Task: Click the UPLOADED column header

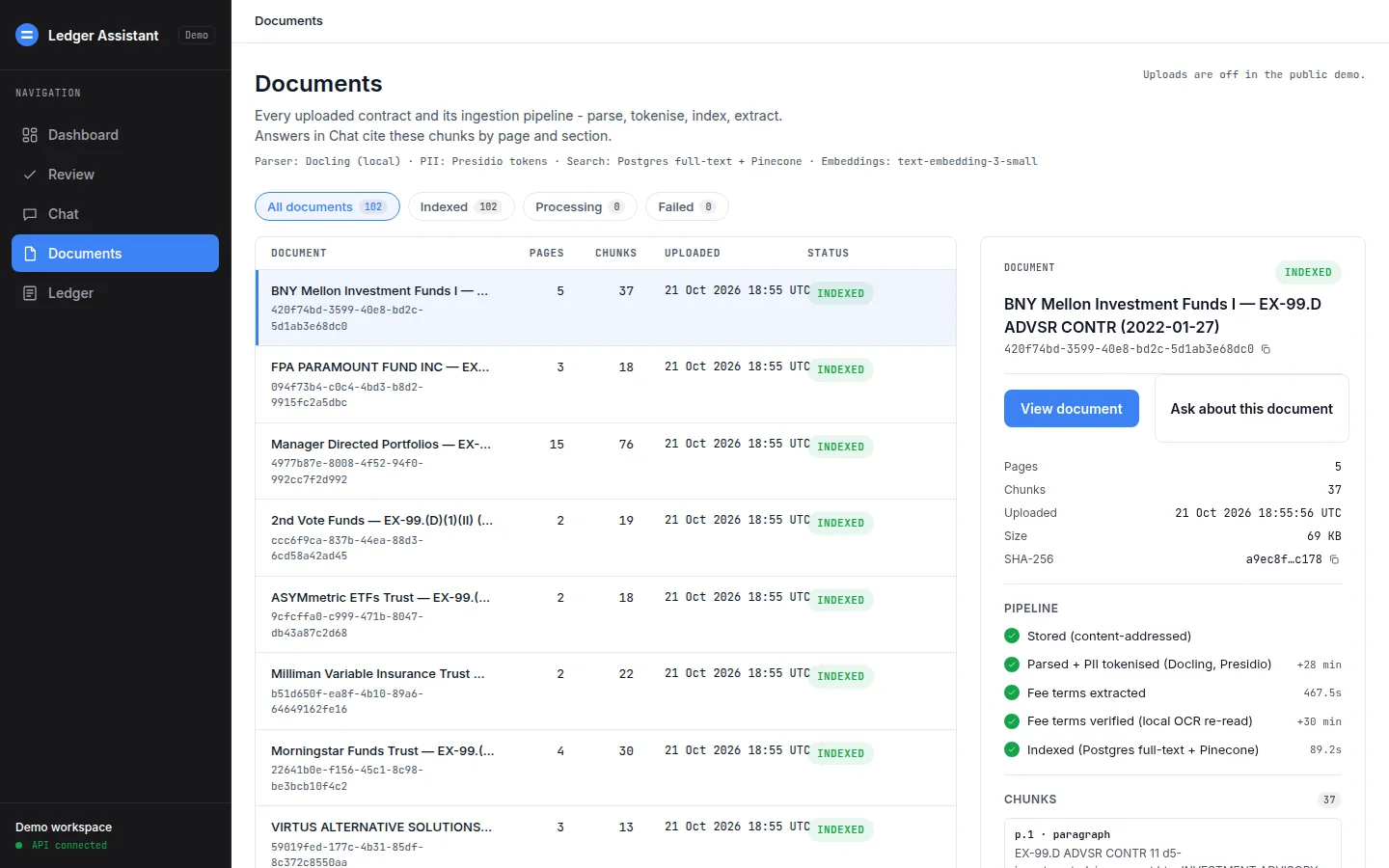Action: point(693,253)
